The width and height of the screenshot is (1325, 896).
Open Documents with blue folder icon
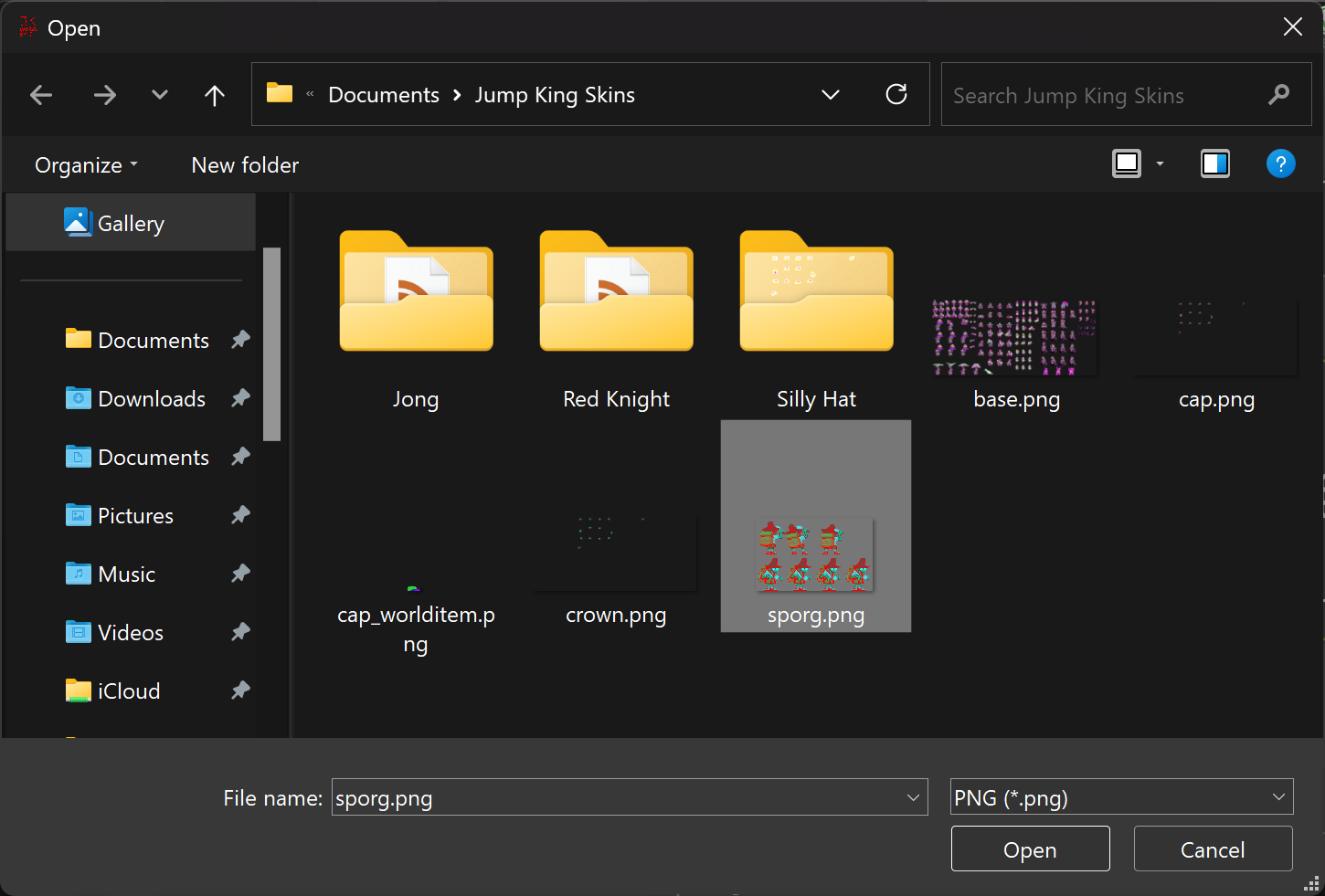coord(137,457)
